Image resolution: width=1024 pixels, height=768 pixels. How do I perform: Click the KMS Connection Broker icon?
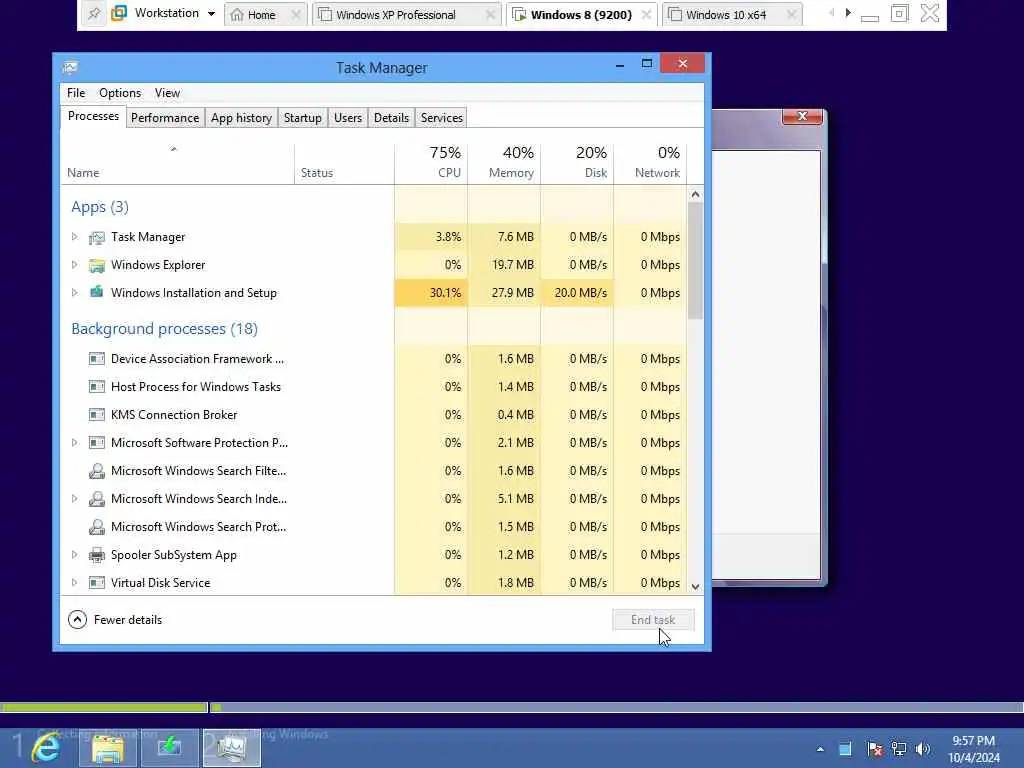pyautogui.click(x=97, y=415)
